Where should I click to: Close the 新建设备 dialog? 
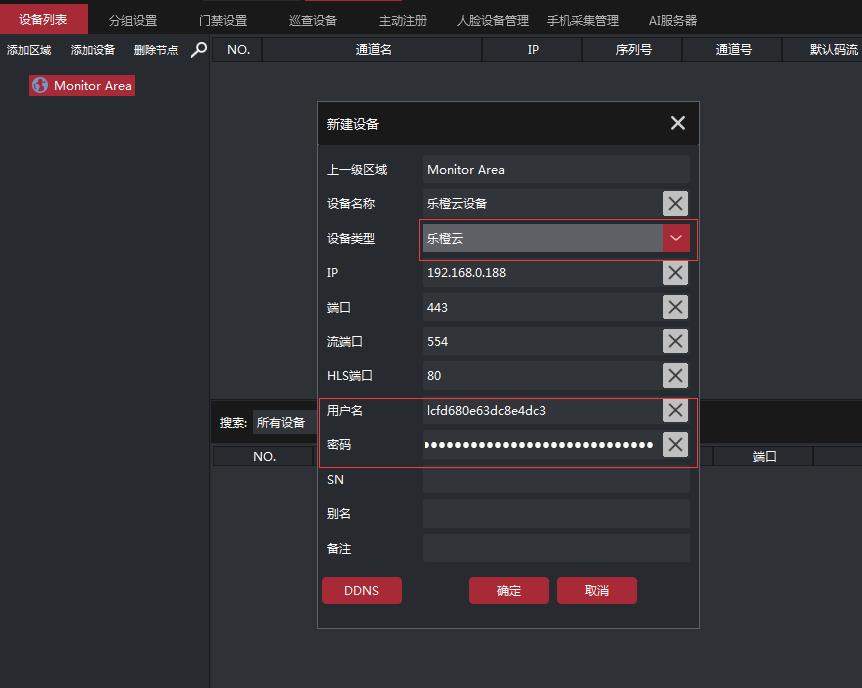pos(678,123)
